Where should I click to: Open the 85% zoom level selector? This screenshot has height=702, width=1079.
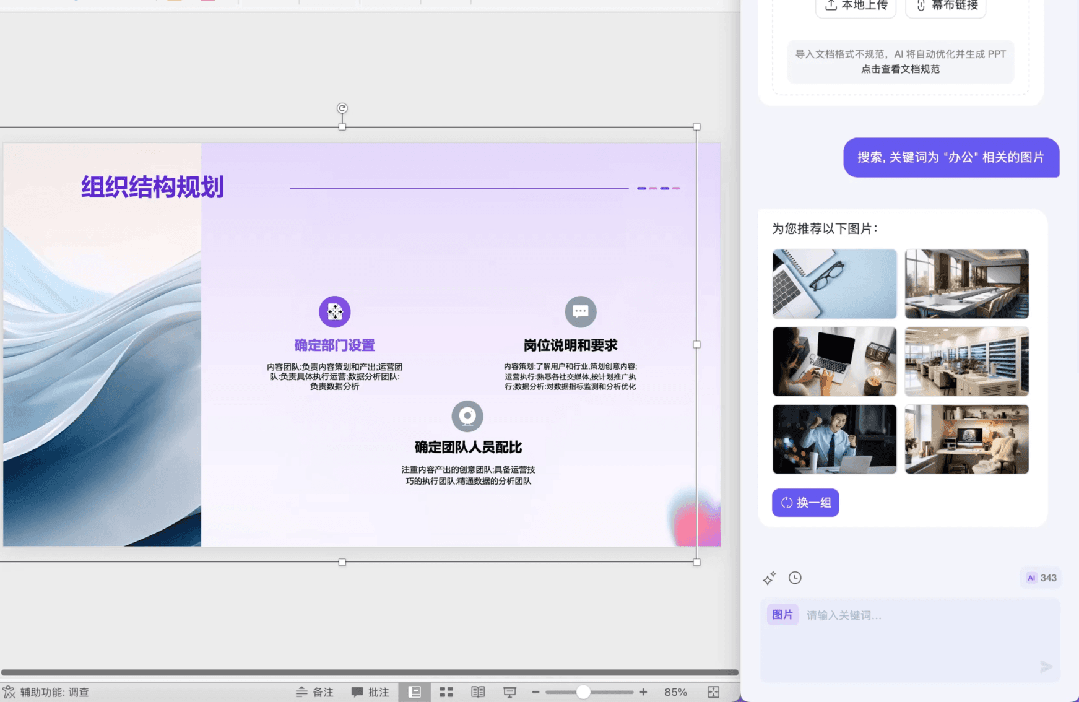point(676,690)
